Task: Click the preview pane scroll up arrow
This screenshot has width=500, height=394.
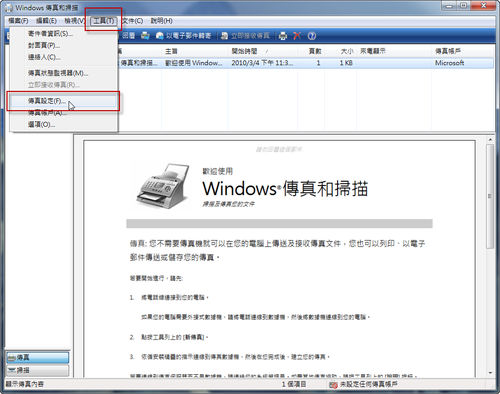Action: (x=490, y=140)
